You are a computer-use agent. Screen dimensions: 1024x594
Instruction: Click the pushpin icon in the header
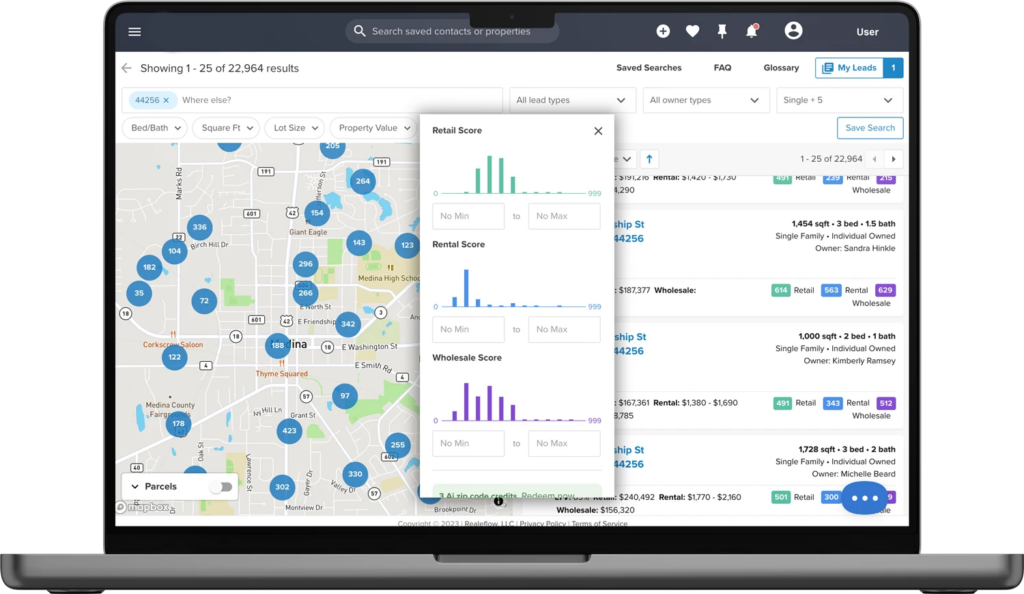click(722, 31)
